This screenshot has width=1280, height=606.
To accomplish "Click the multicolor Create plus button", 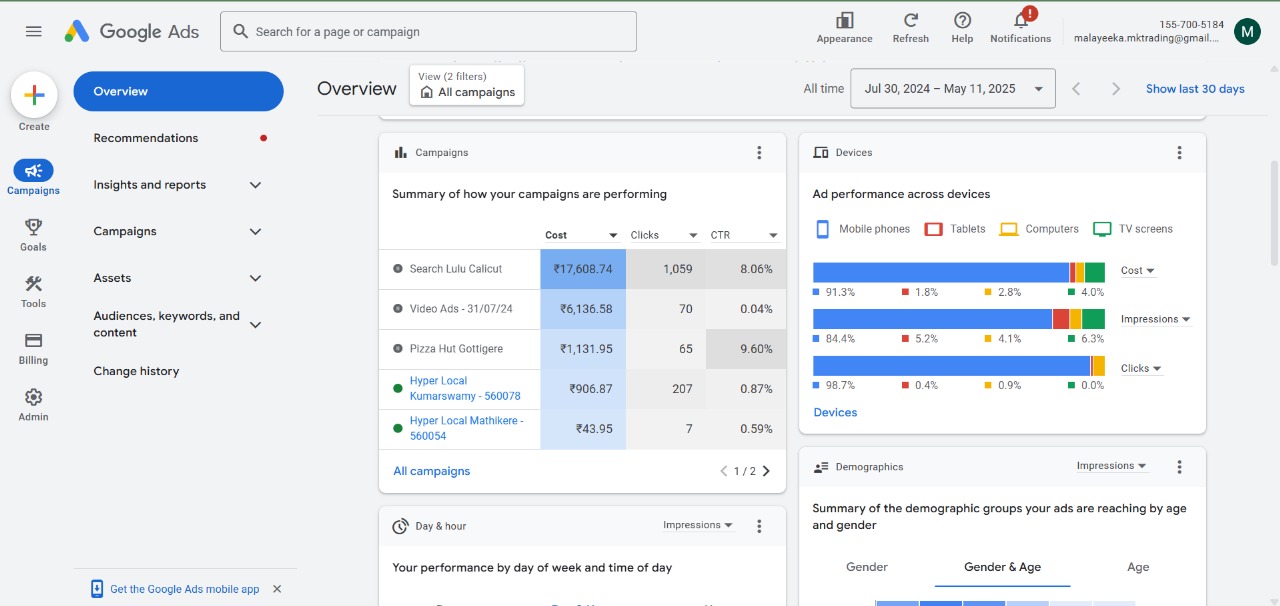I will [34, 95].
